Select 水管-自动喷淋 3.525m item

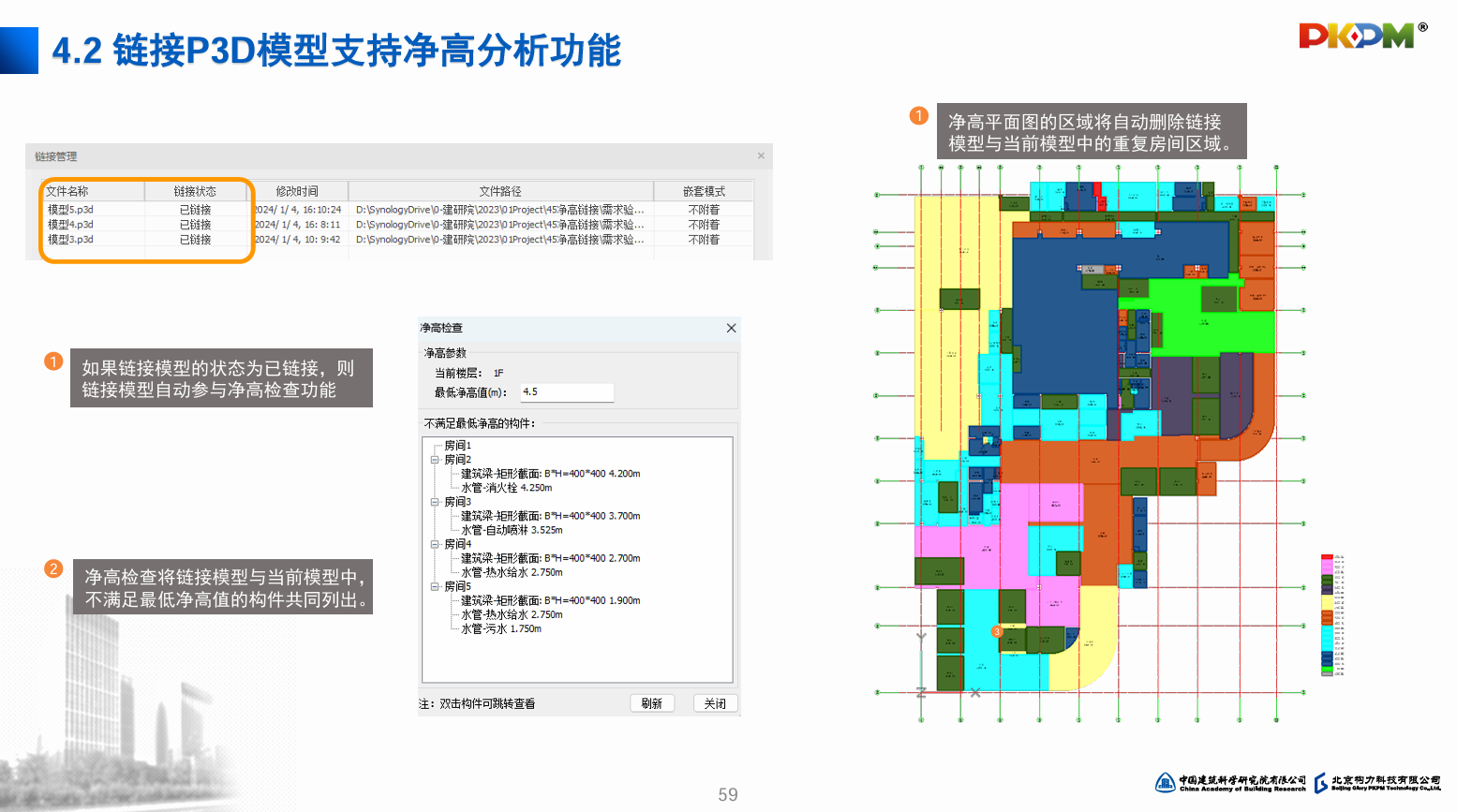pos(512,530)
